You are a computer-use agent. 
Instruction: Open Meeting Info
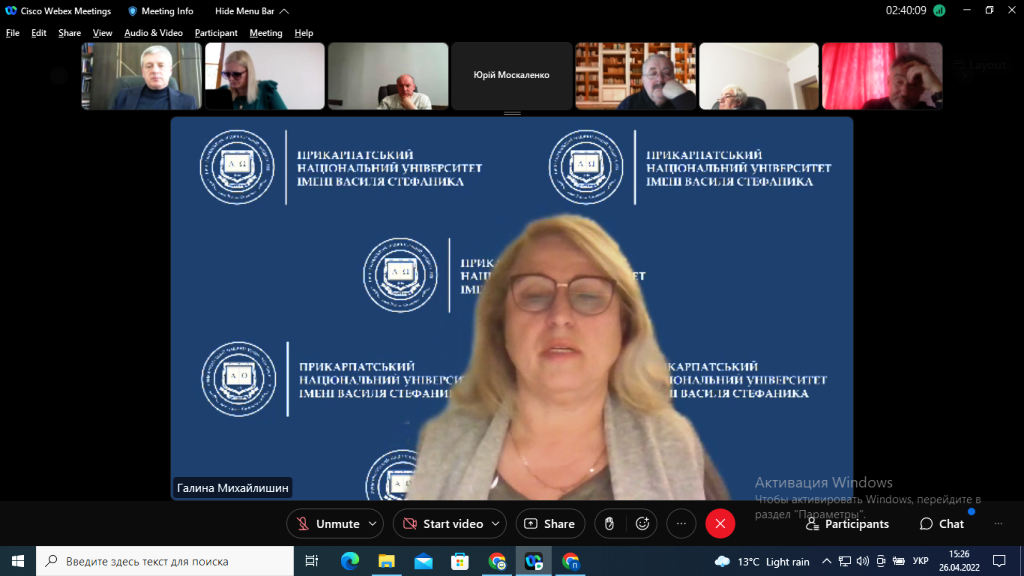tap(160, 11)
